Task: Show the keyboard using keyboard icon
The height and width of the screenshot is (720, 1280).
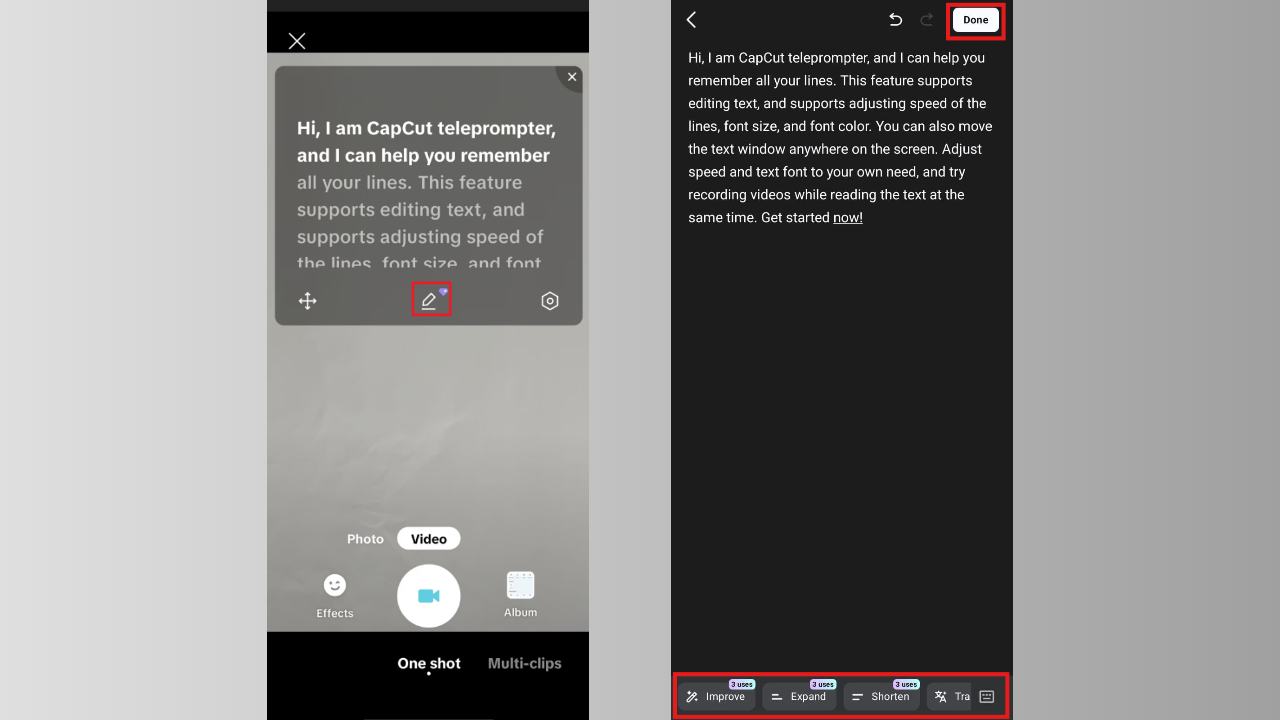Action: (987, 697)
